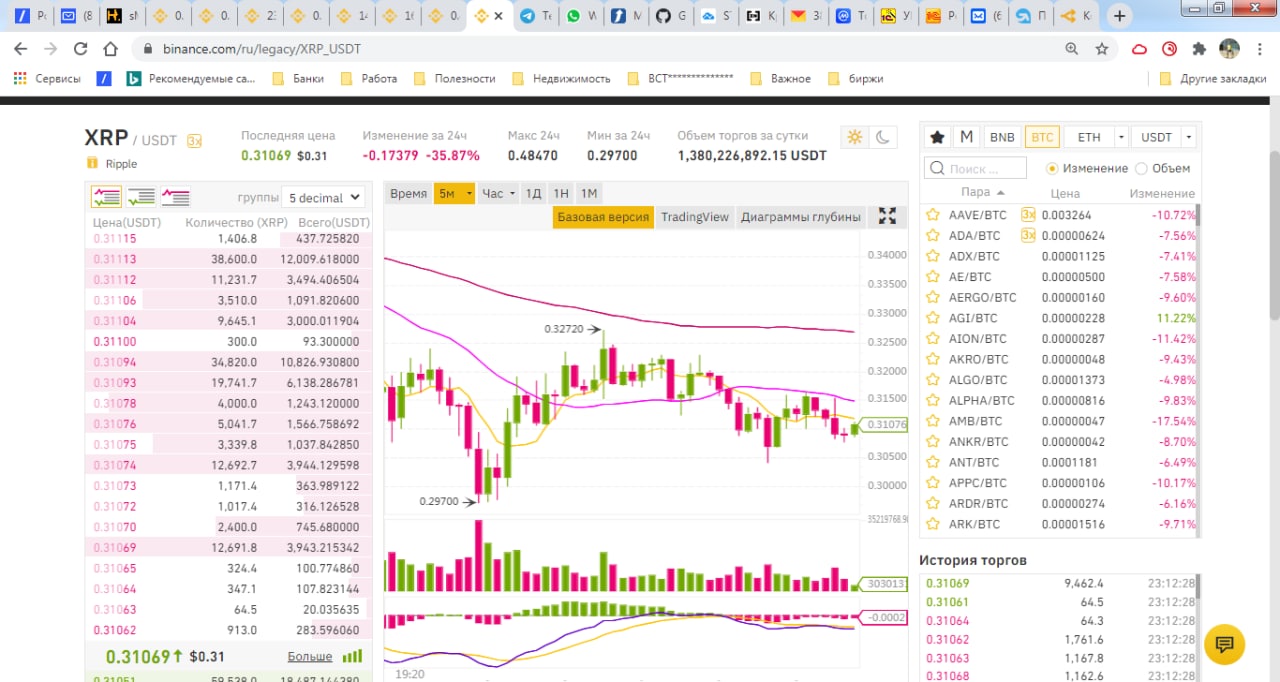
Task: Select the Объем radio option
Action: pos(1141,168)
